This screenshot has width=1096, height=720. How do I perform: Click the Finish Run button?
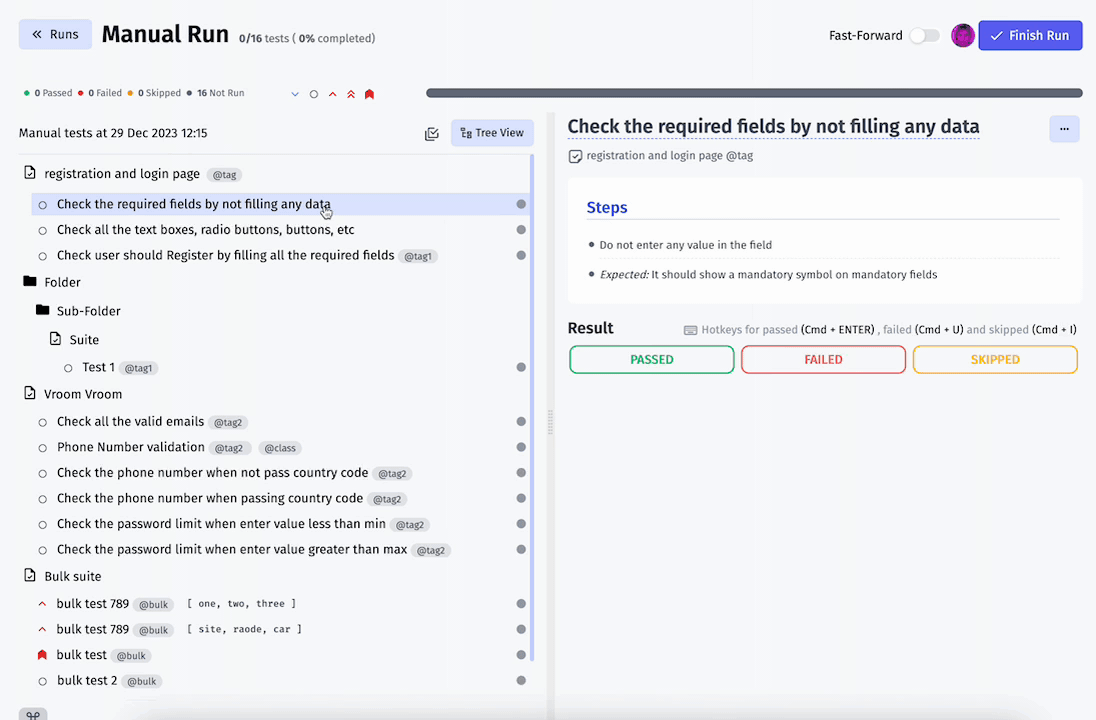click(x=1030, y=36)
